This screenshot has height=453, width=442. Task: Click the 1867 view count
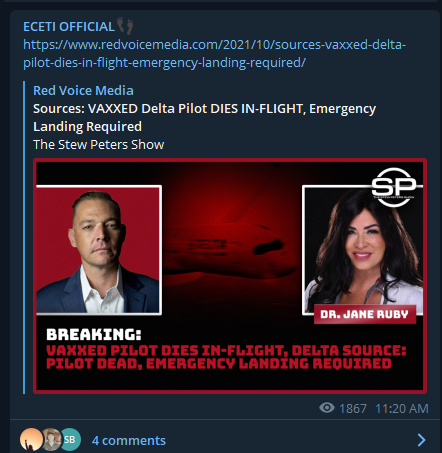[x=353, y=408]
